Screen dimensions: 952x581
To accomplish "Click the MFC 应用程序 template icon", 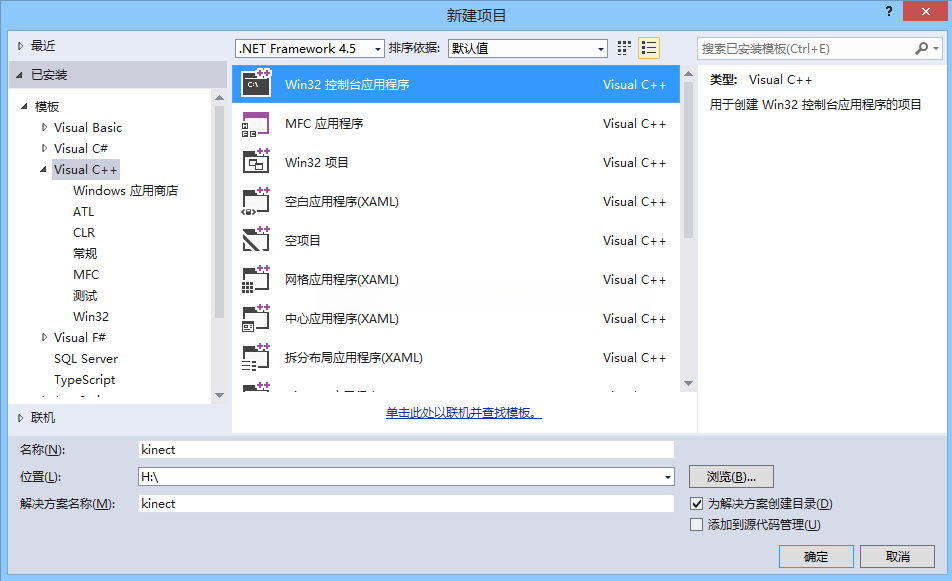I will pos(256,124).
